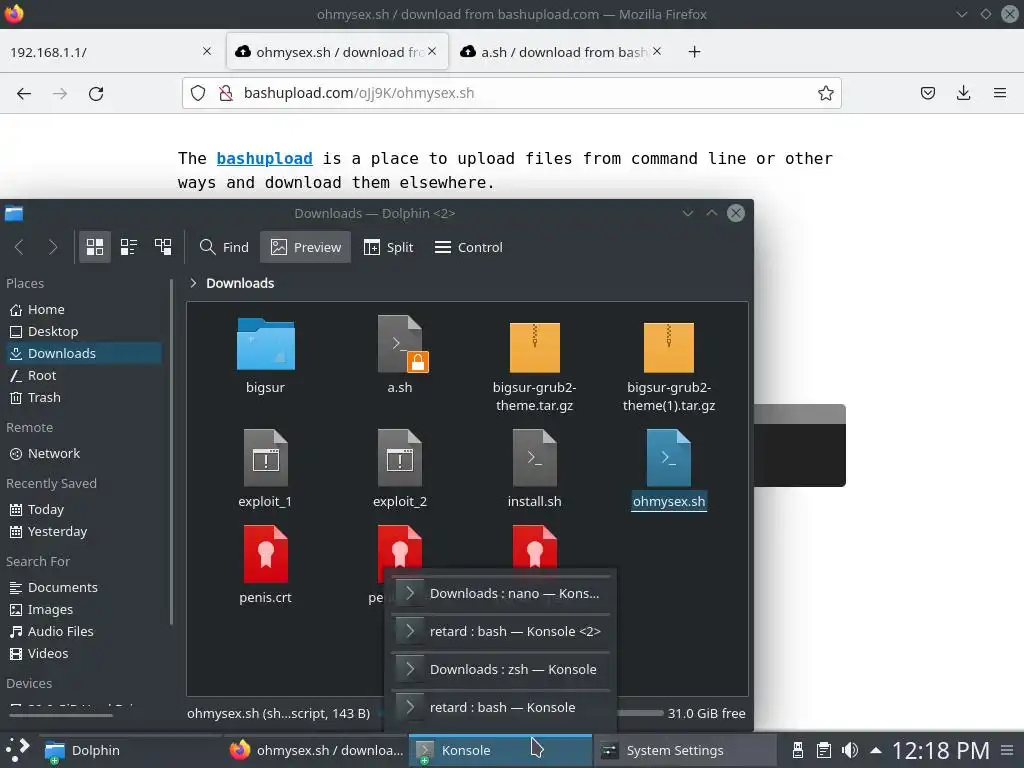
Task: Switch Dolphin to compact view mode
Action: 129,247
